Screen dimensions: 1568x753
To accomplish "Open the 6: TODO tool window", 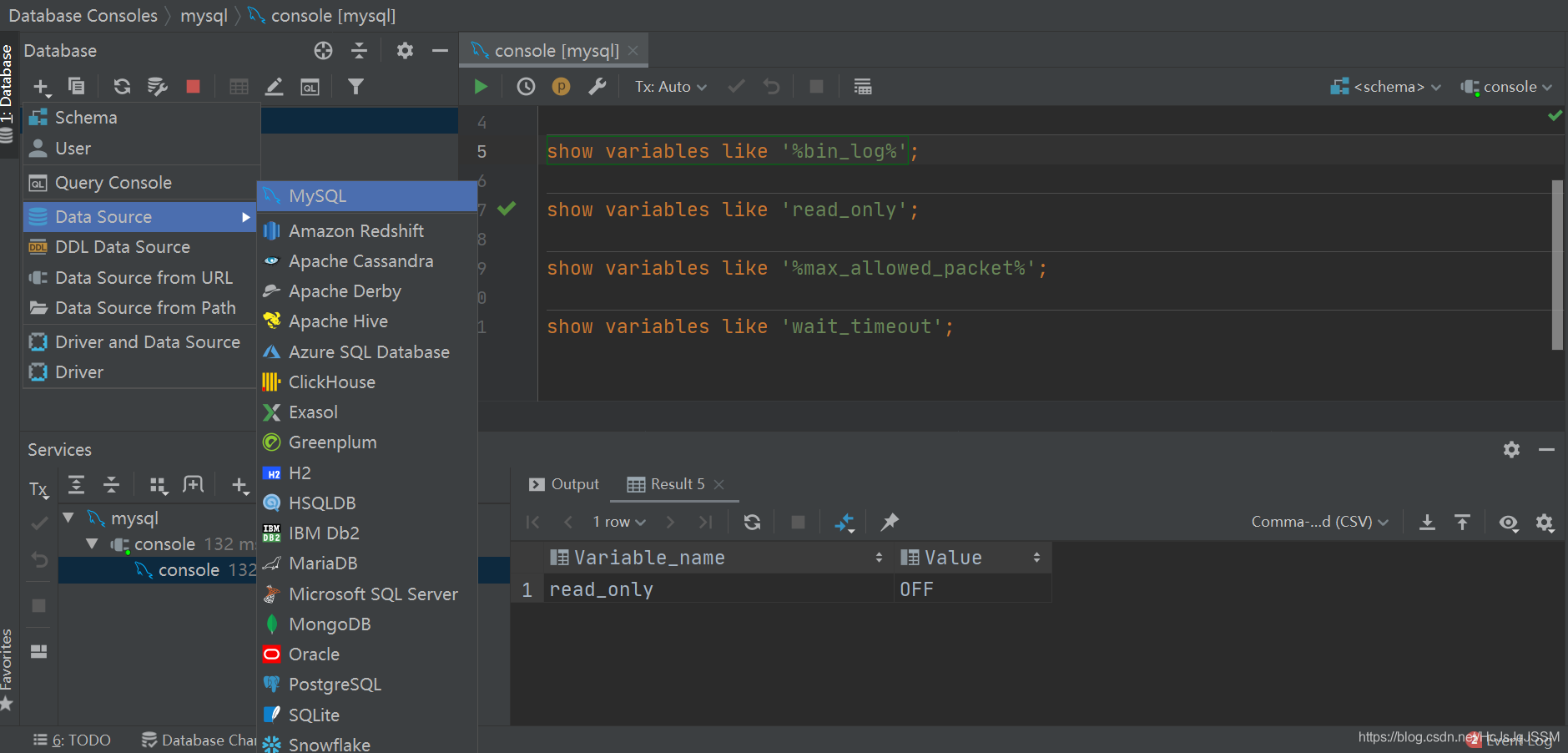I will [x=72, y=740].
